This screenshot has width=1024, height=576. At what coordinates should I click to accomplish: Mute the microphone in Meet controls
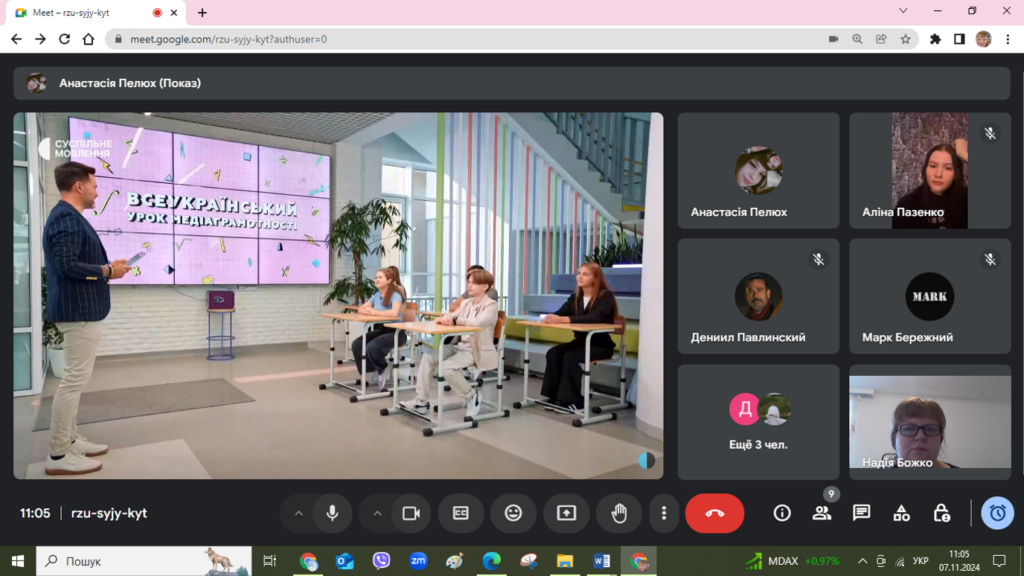(332, 513)
